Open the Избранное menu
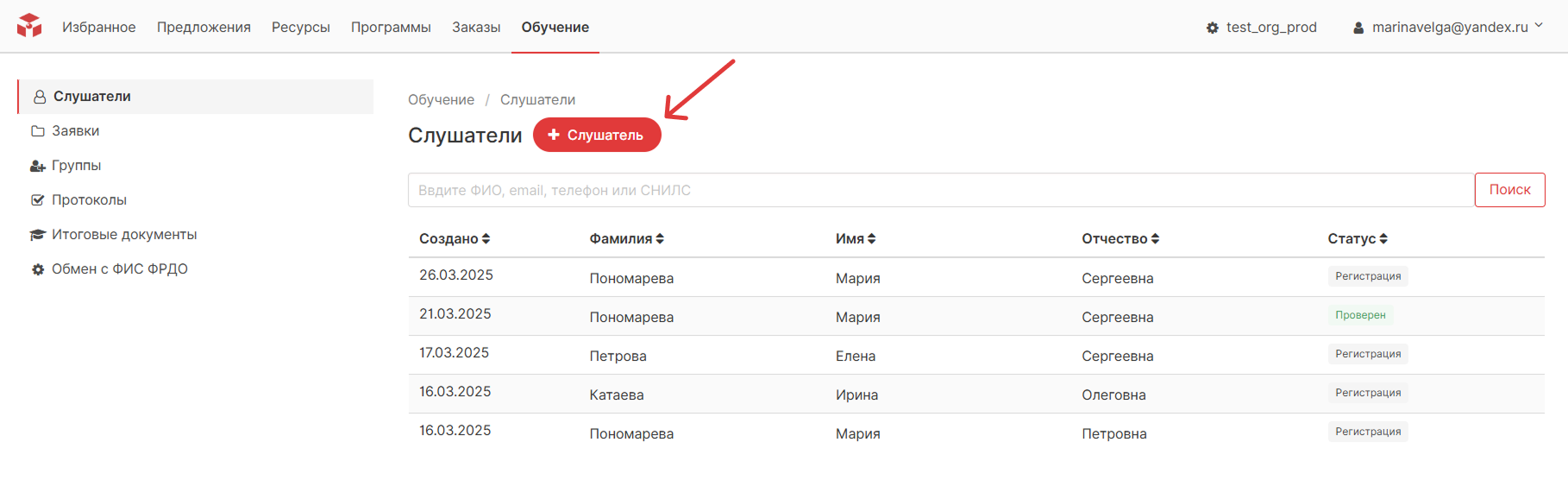Screen dimensions: 1568x499 [x=99, y=27]
